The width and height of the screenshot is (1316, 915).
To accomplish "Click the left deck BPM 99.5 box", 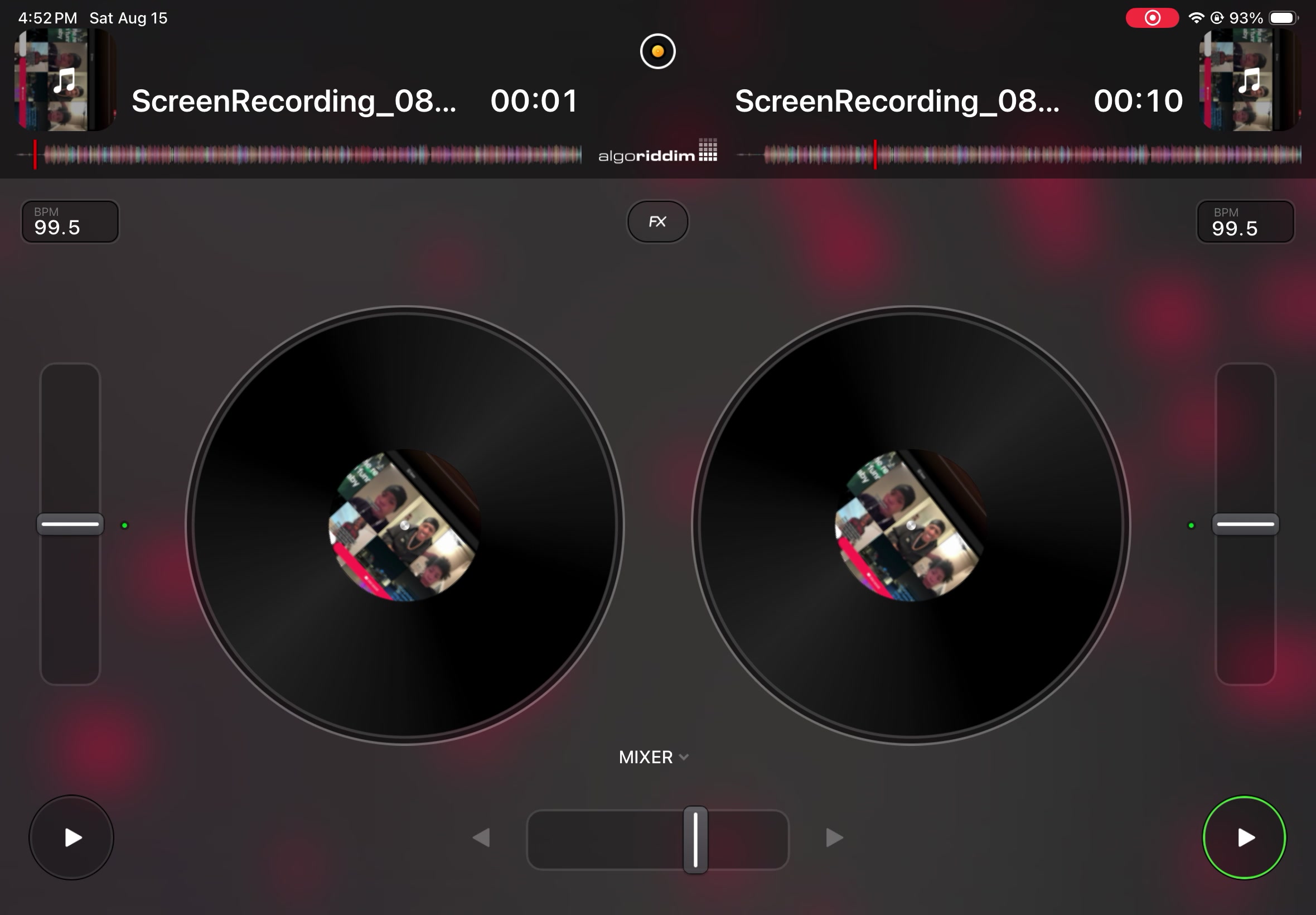I will click(70, 221).
